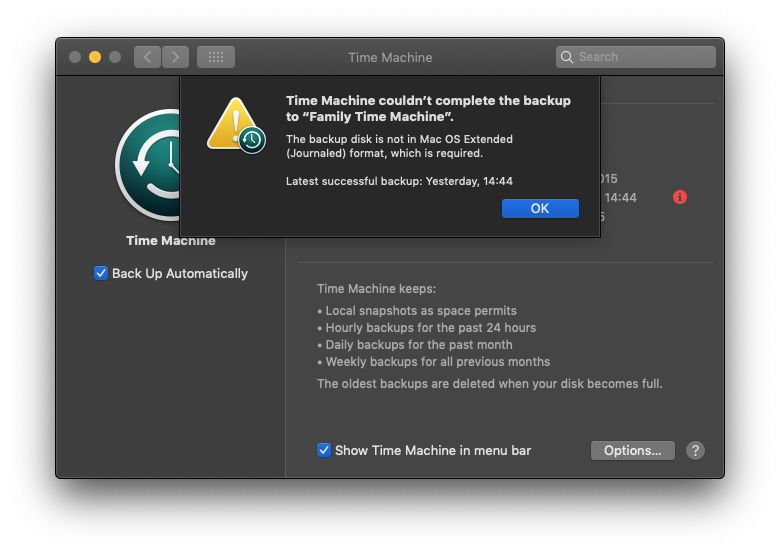Click the 'oldest backups are deleted' sentence
Viewport: 780px width, 552px height.
click(x=490, y=384)
